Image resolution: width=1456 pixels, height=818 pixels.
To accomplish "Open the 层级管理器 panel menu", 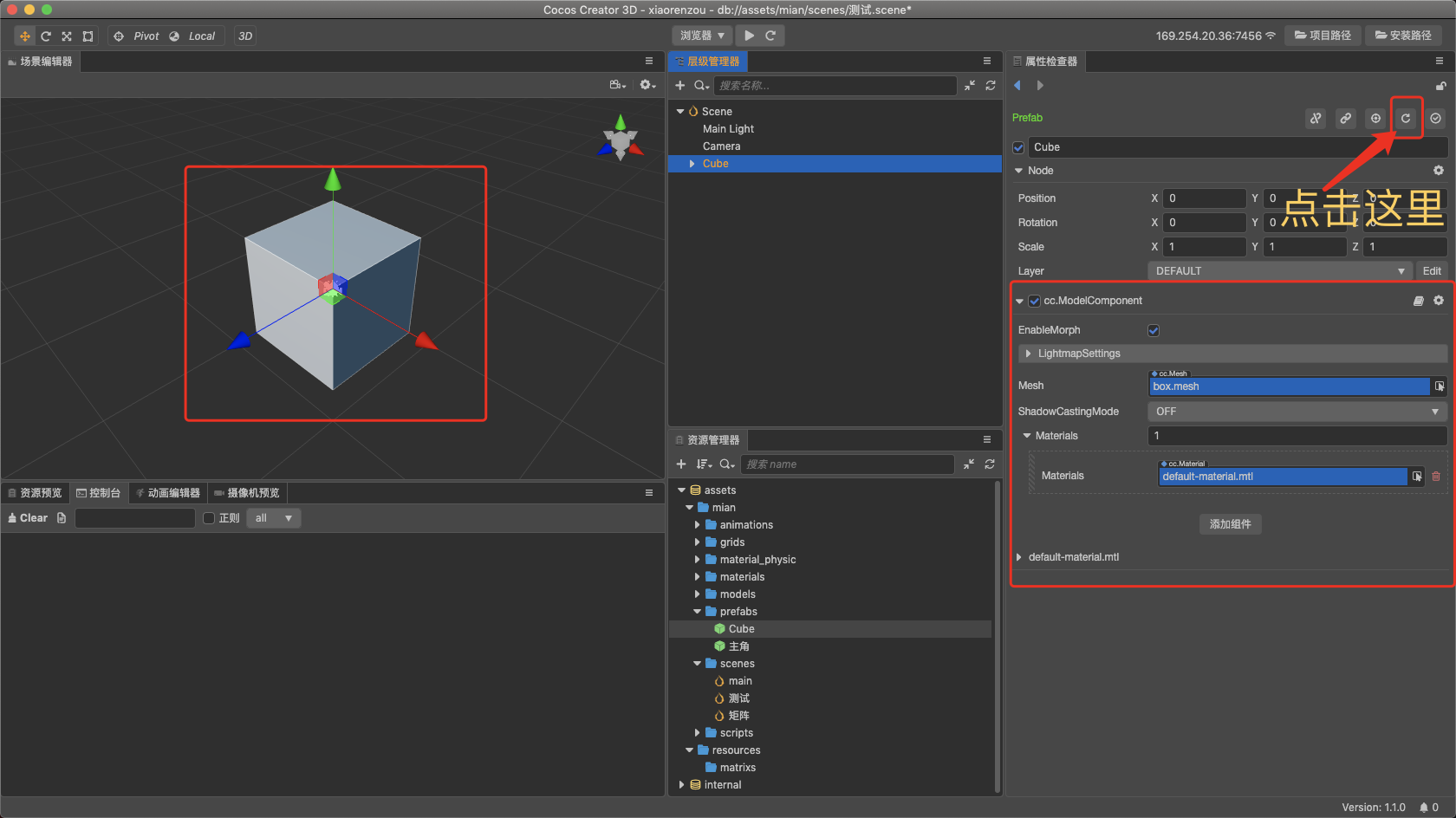I will point(987,62).
